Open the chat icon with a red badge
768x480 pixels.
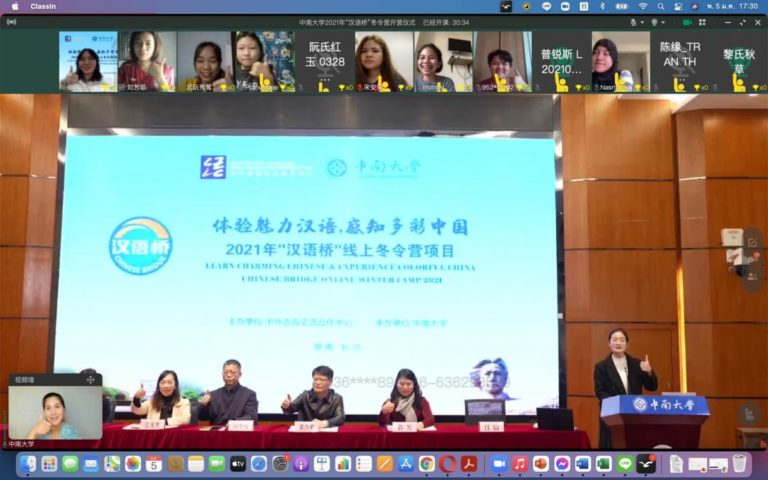(752, 259)
